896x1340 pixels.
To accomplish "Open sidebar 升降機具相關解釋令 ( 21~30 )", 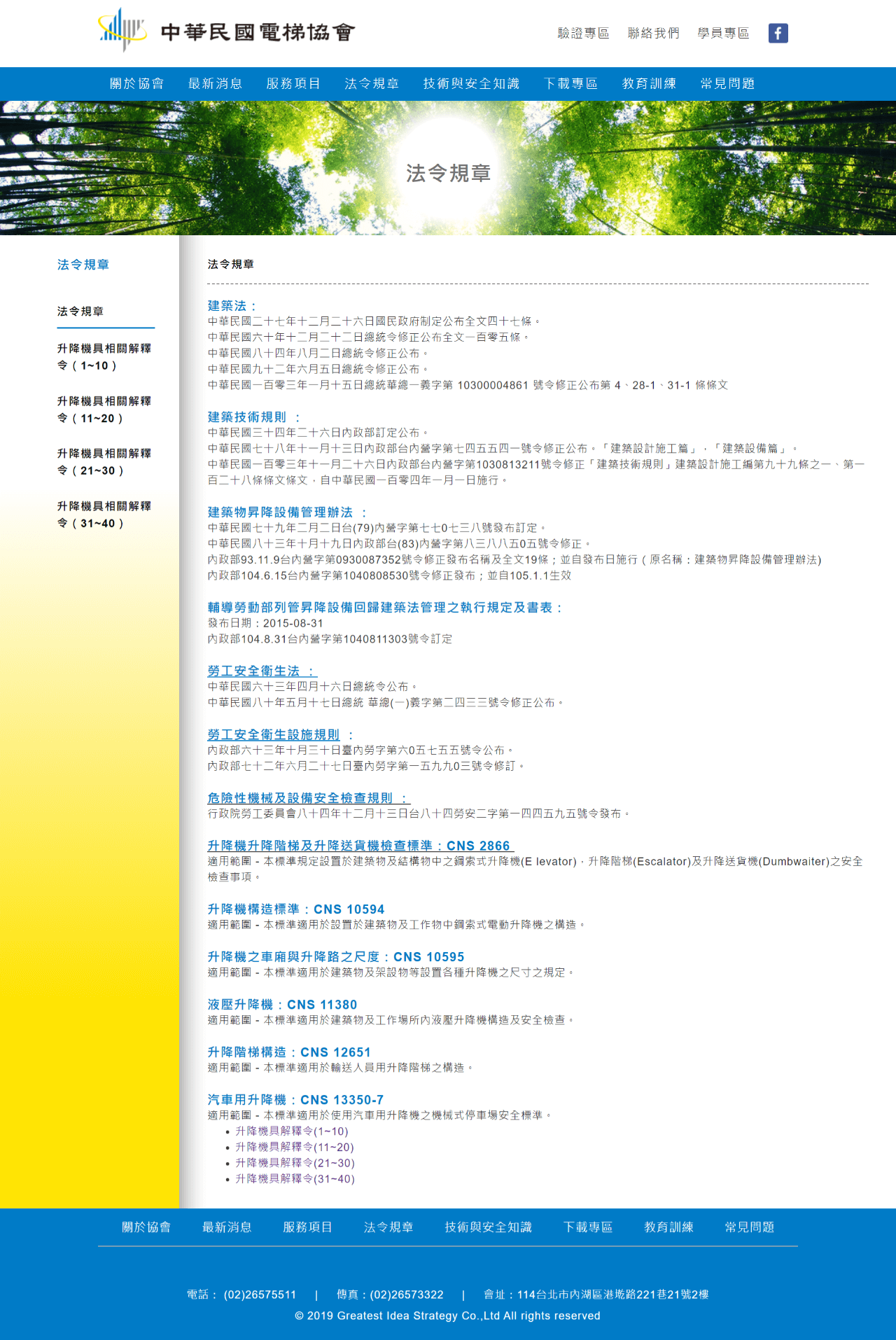I will coord(104,462).
